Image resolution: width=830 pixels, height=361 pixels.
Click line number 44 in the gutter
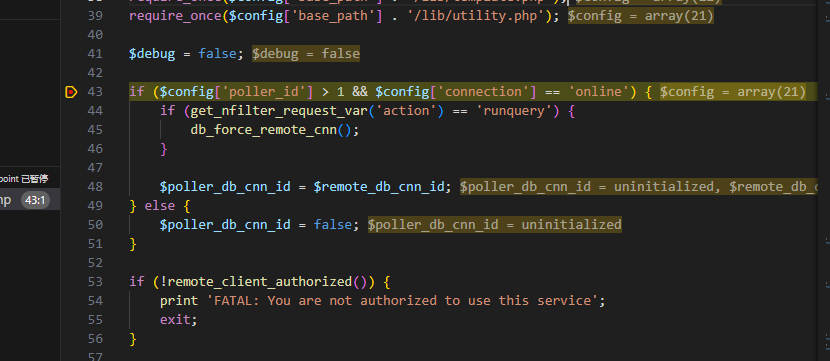pyautogui.click(x=94, y=111)
